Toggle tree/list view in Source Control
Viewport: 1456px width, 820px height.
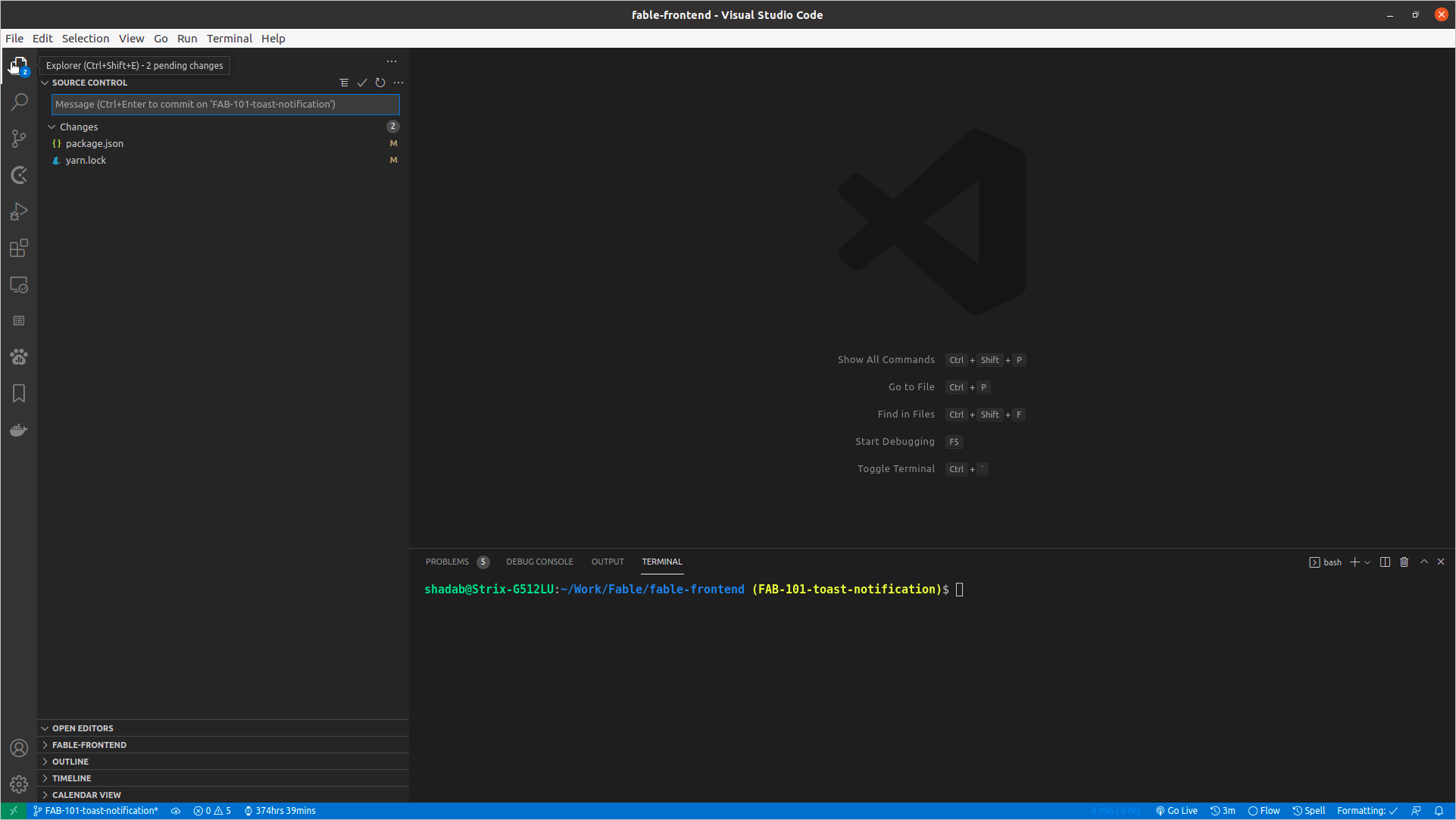(x=344, y=83)
